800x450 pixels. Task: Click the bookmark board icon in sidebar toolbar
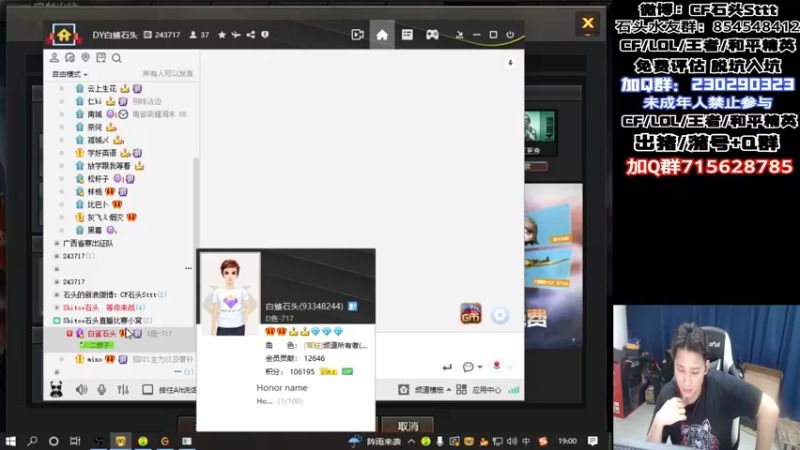(101, 58)
